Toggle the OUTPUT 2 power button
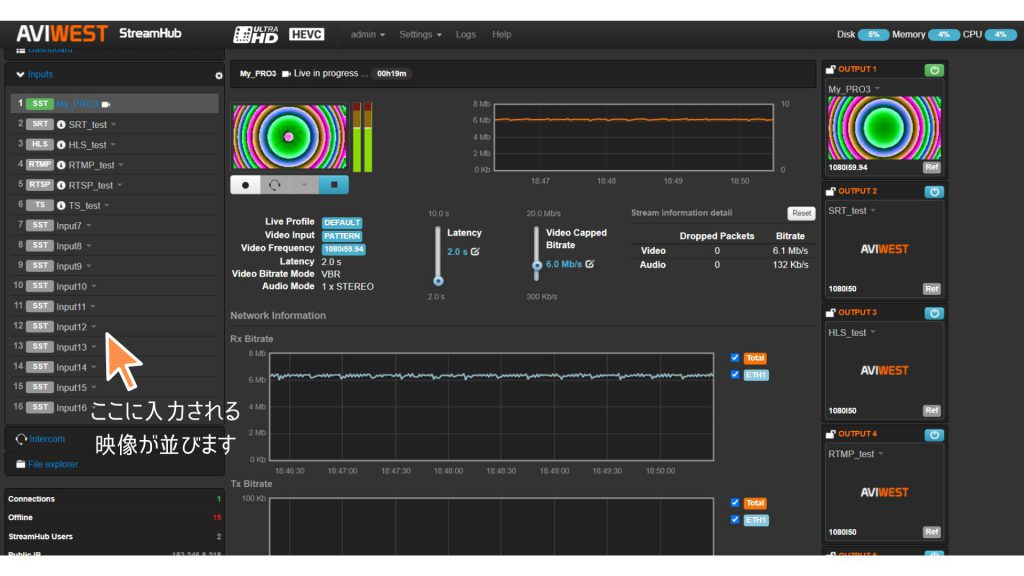1024x576 pixels. point(934,192)
